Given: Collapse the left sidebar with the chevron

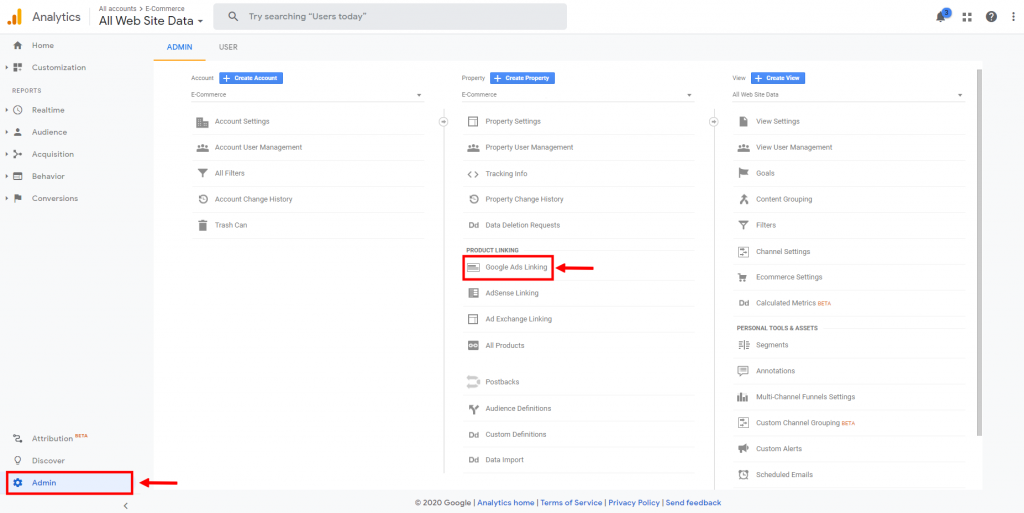Looking at the screenshot, I should coord(125,506).
